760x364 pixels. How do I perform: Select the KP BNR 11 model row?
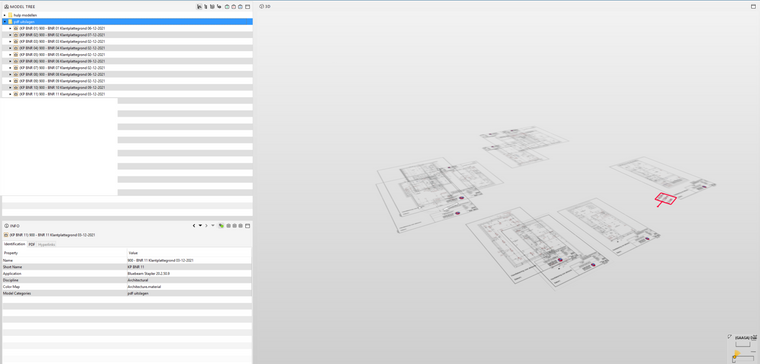127,94
